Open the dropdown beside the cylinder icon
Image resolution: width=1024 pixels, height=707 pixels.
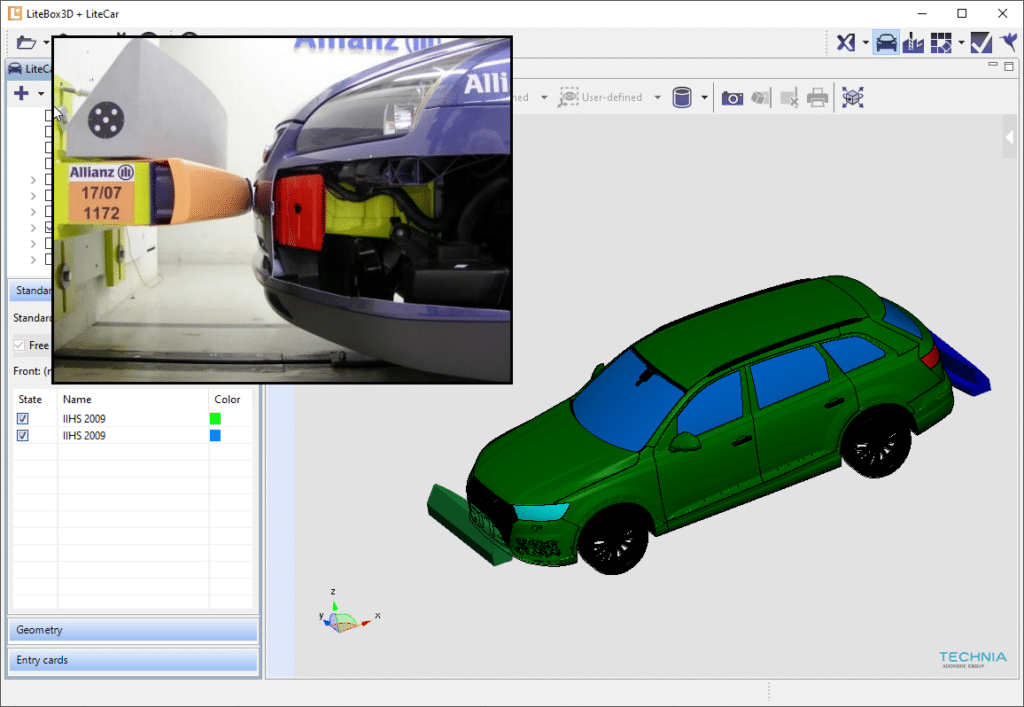coord(704,97)
